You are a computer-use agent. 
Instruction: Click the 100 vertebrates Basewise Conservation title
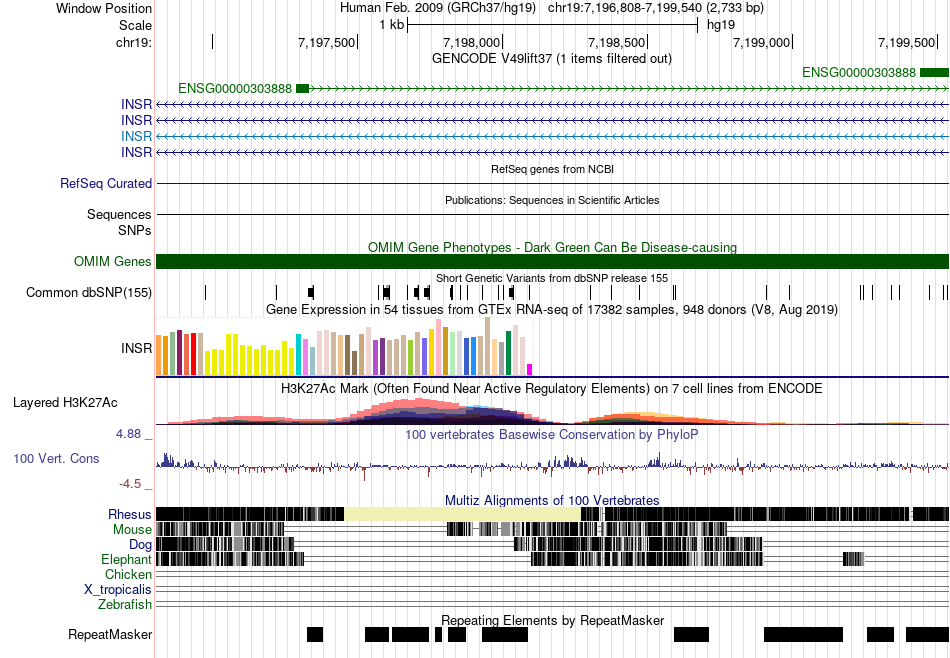tap(552, 434)
